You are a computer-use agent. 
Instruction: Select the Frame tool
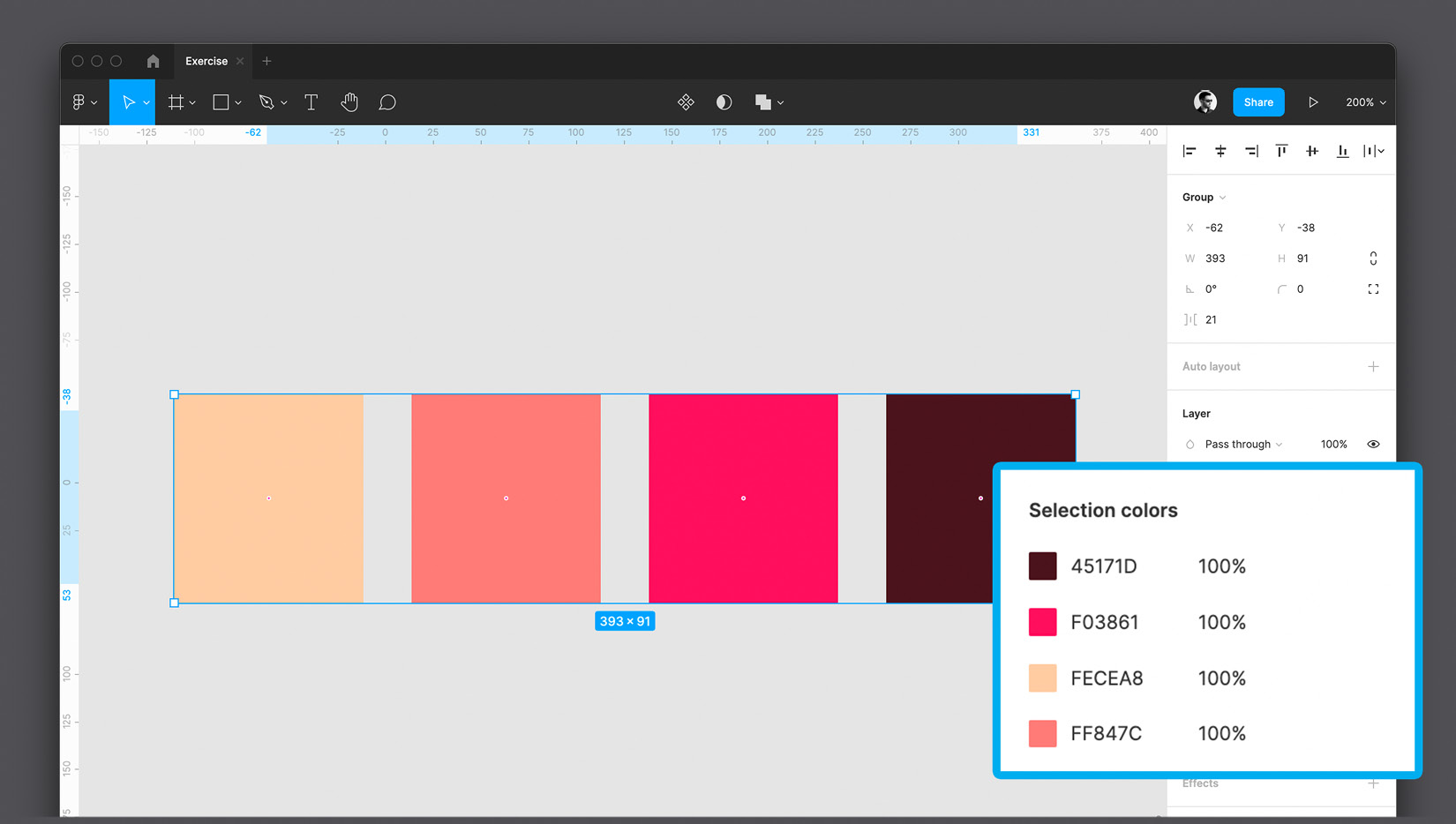click(x=176, y=101)
